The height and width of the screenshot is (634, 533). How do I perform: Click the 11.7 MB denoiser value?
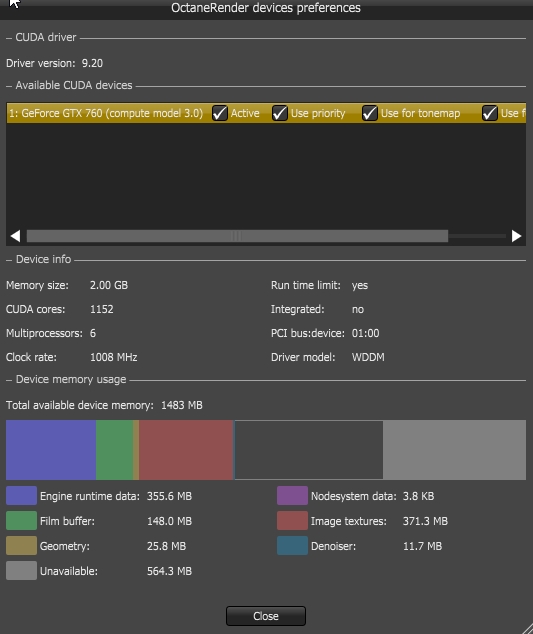(422, 546)
